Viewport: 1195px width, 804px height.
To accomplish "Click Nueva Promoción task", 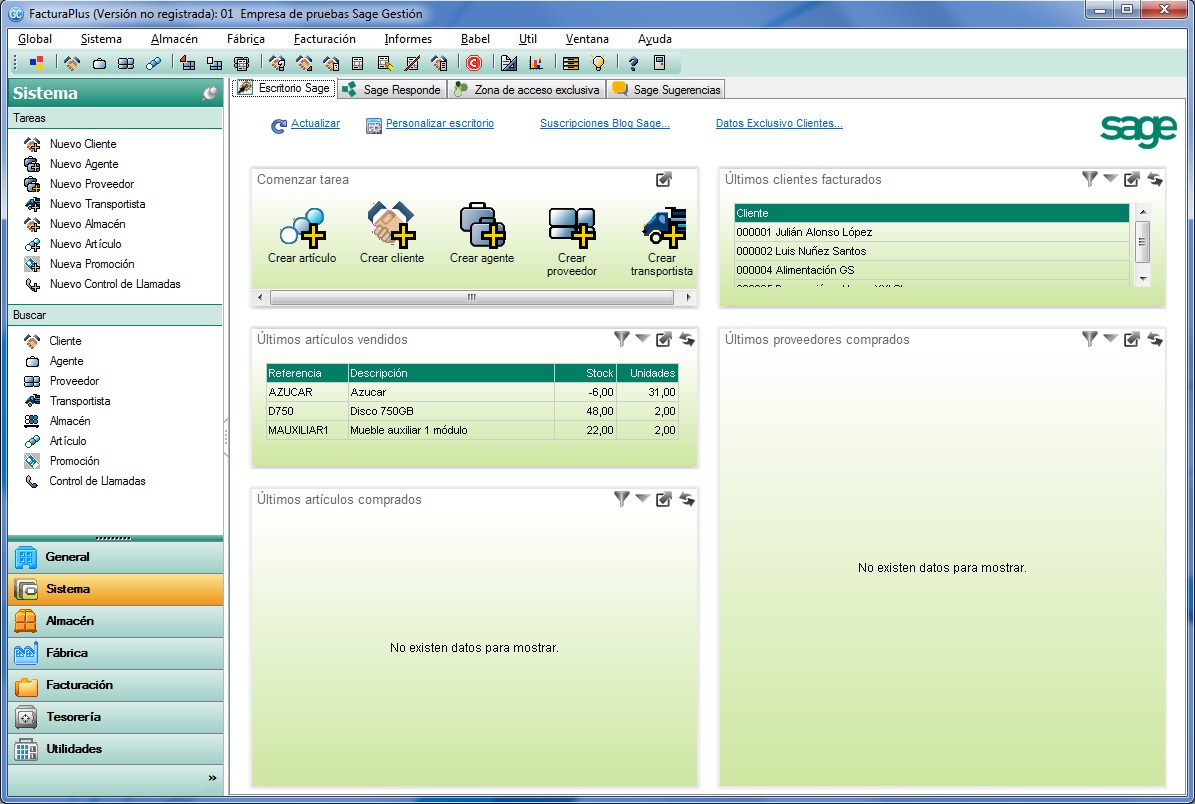I will 91,264.
